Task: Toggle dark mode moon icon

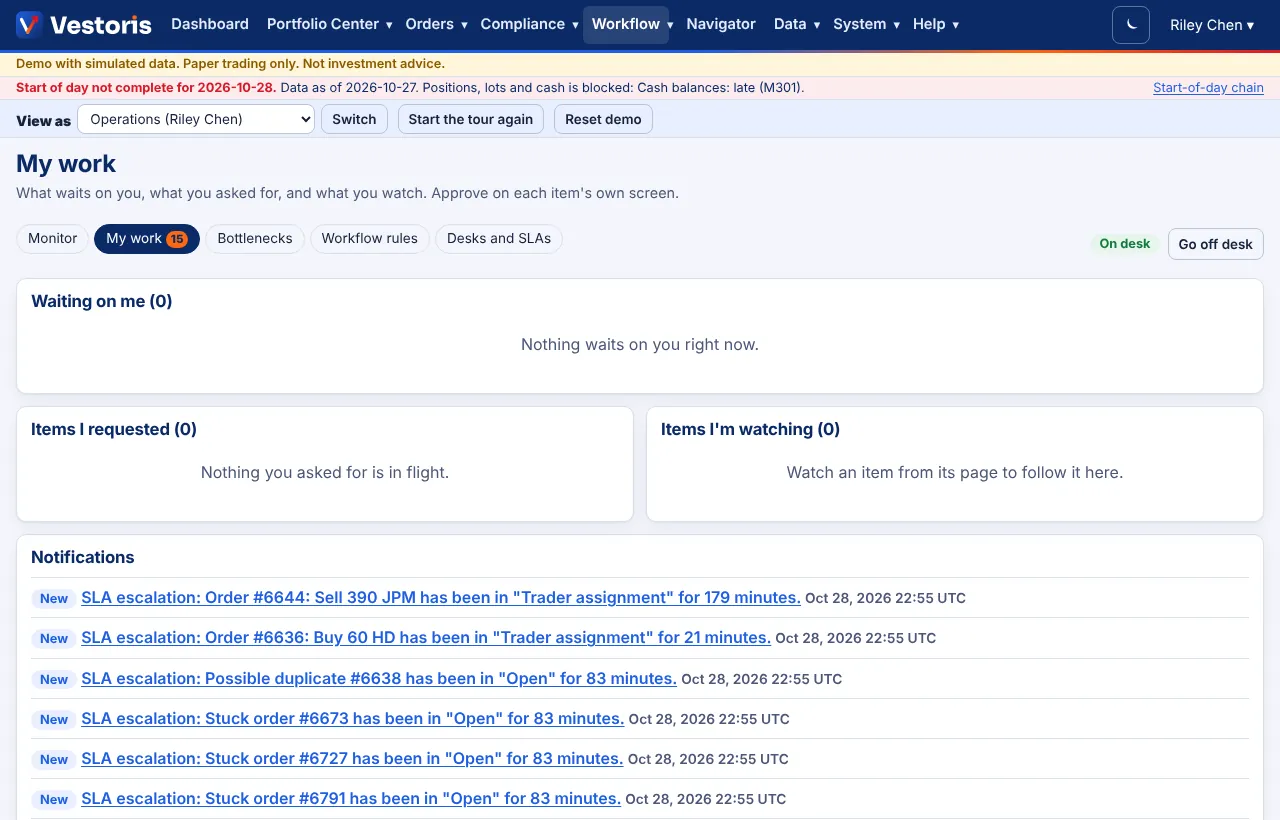Action: click(x=1131, y=25)
